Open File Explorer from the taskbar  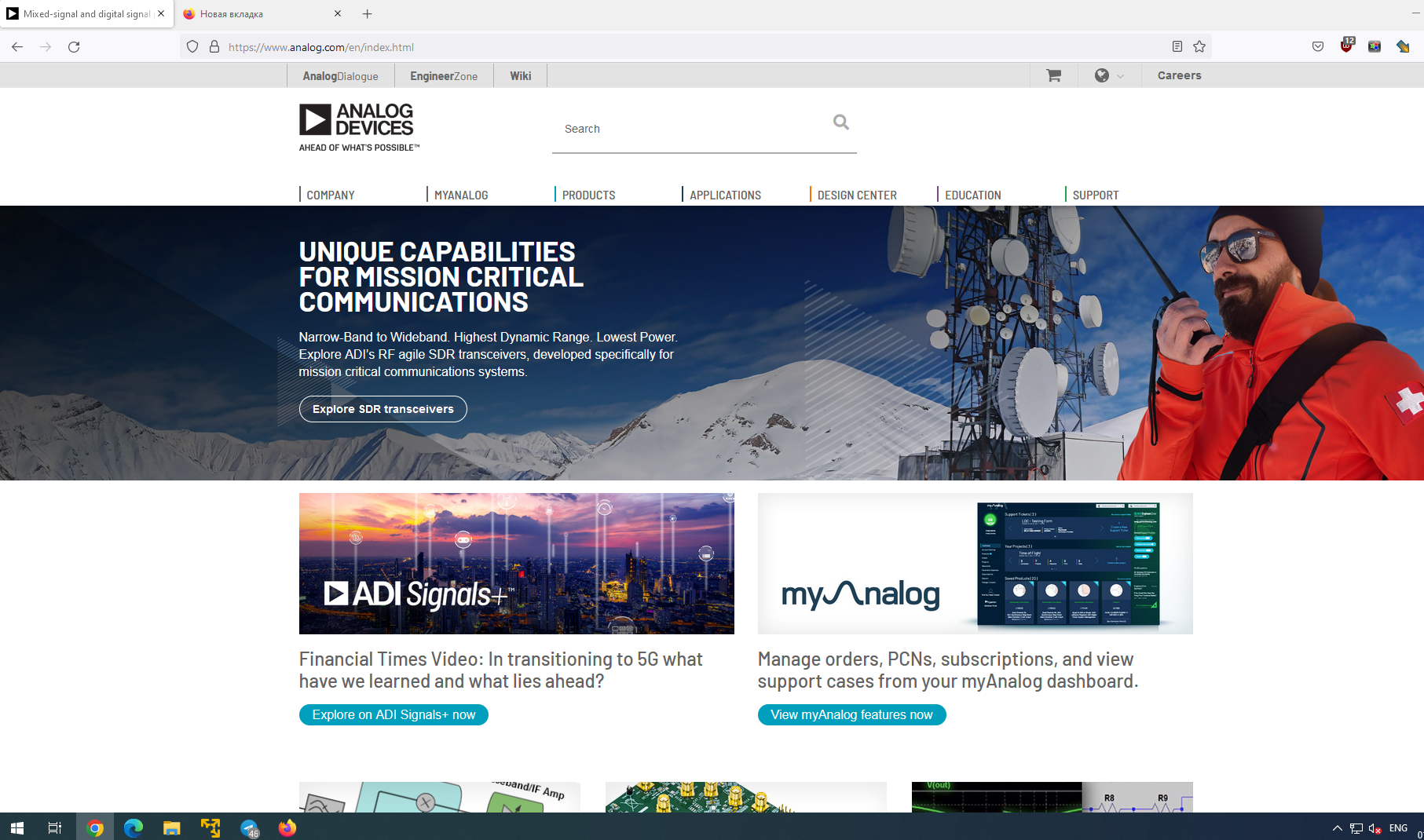point(172,827)
